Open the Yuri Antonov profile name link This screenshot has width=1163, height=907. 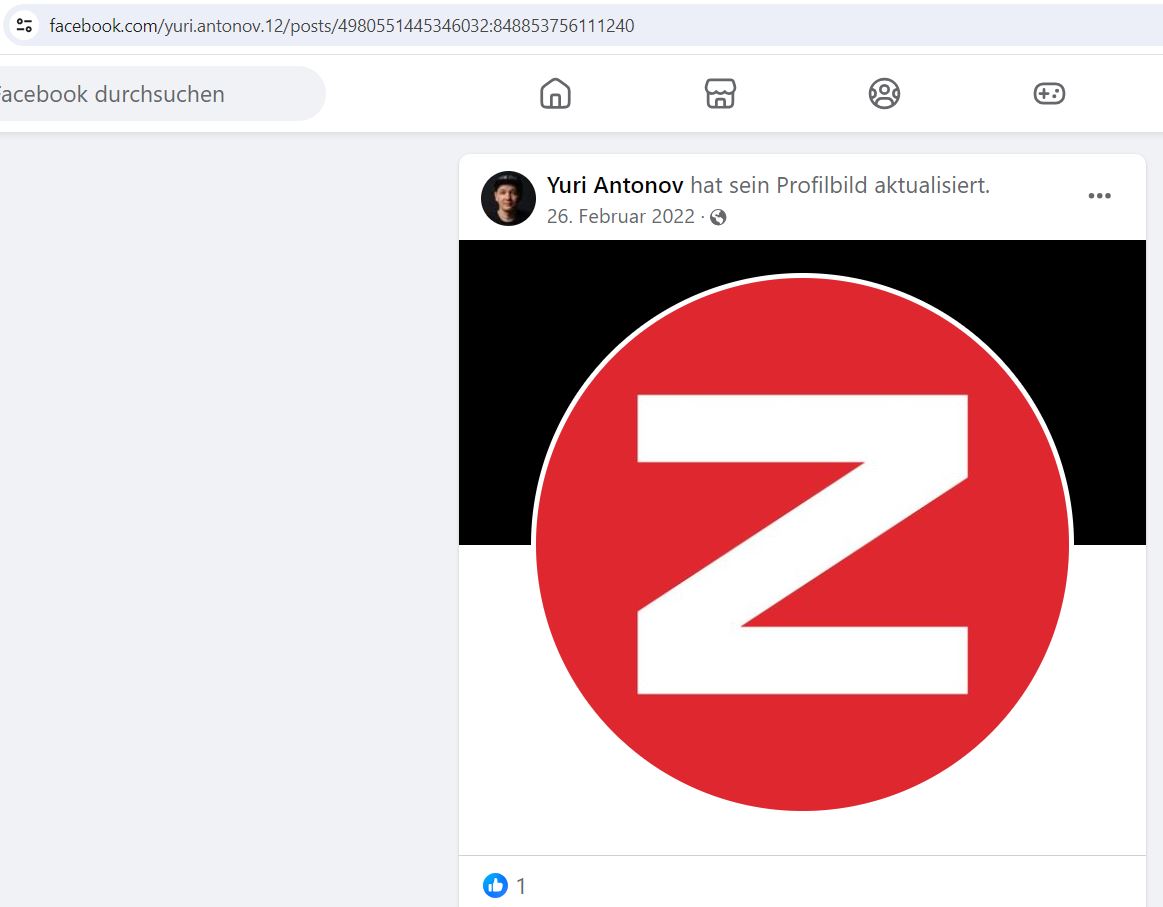coord(615,185)
